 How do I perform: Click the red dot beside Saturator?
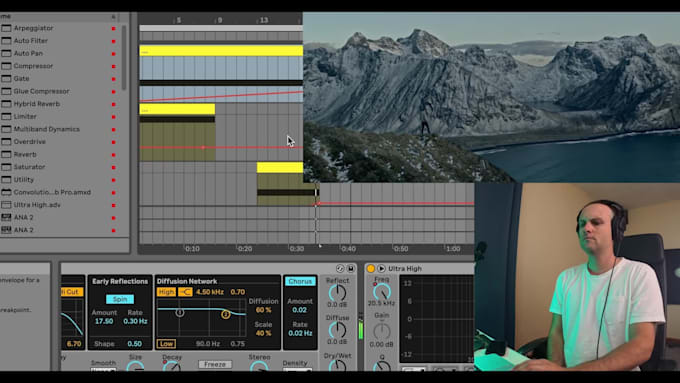pos(114,167)
